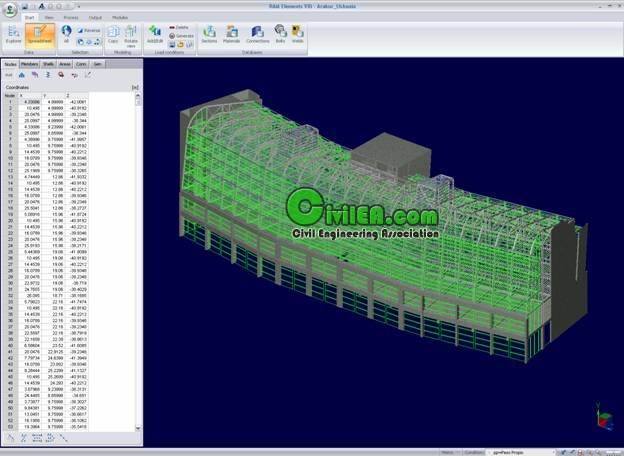Click the units bracket toggle beside Coordinates
The width and height of the screenshot is (624, 456).
point(135,88)
